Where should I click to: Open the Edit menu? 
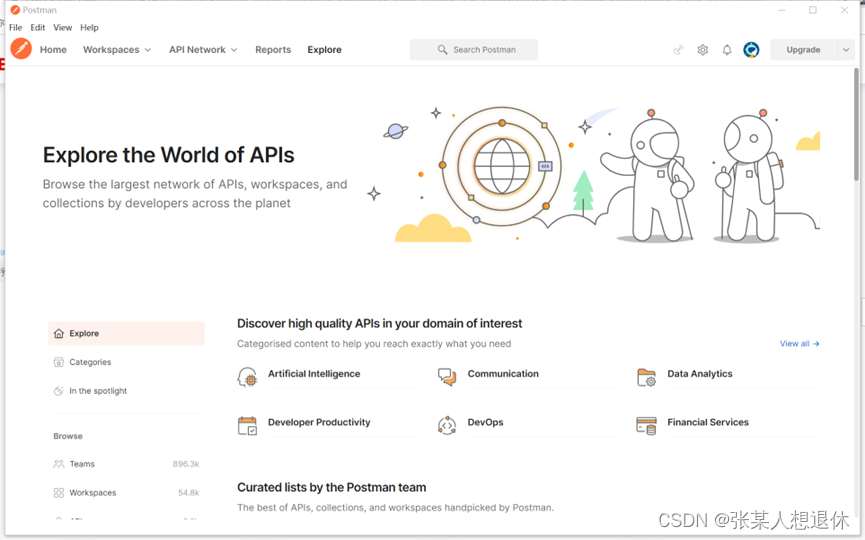point(38,28)
